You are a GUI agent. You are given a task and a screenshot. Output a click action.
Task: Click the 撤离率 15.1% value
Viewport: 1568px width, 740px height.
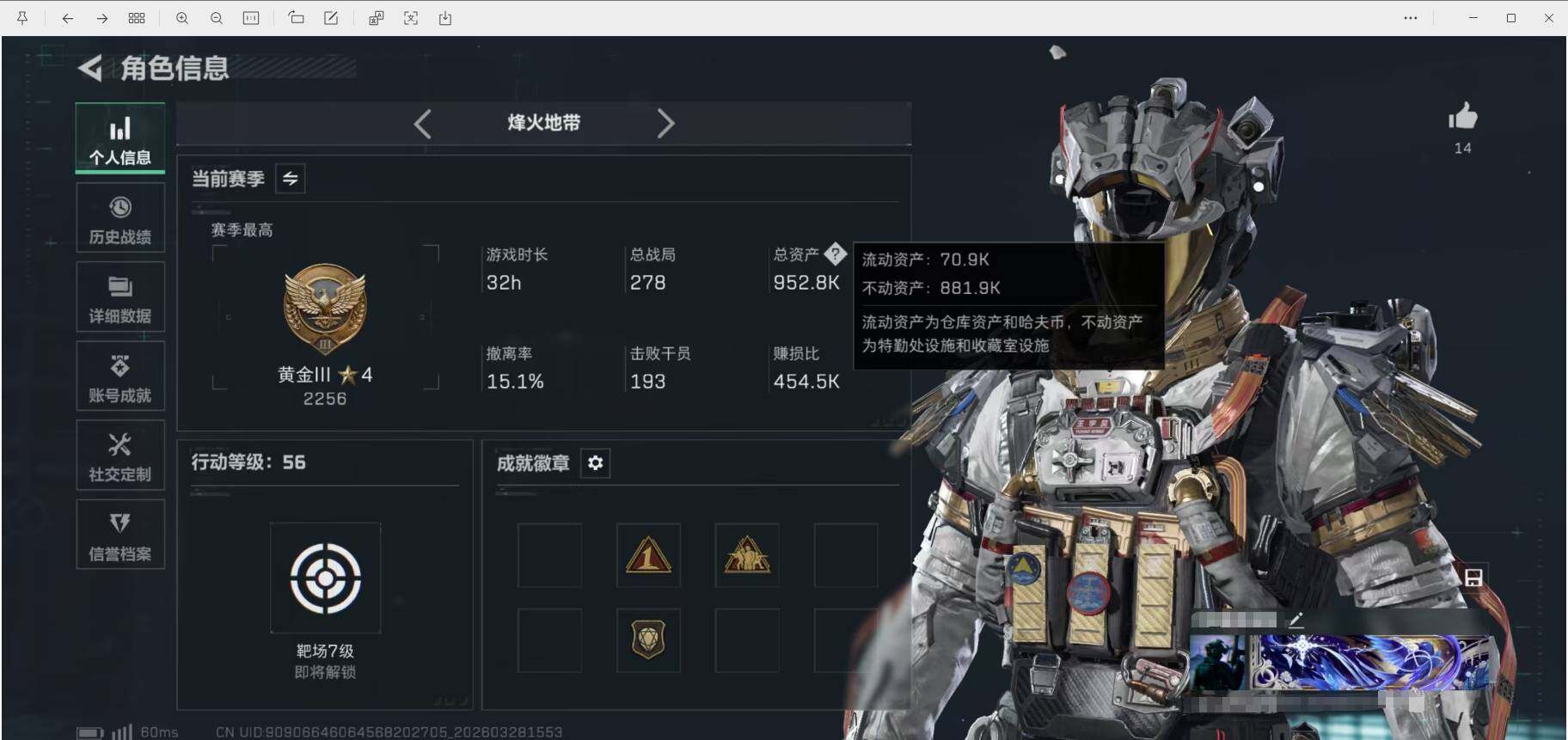515,382
